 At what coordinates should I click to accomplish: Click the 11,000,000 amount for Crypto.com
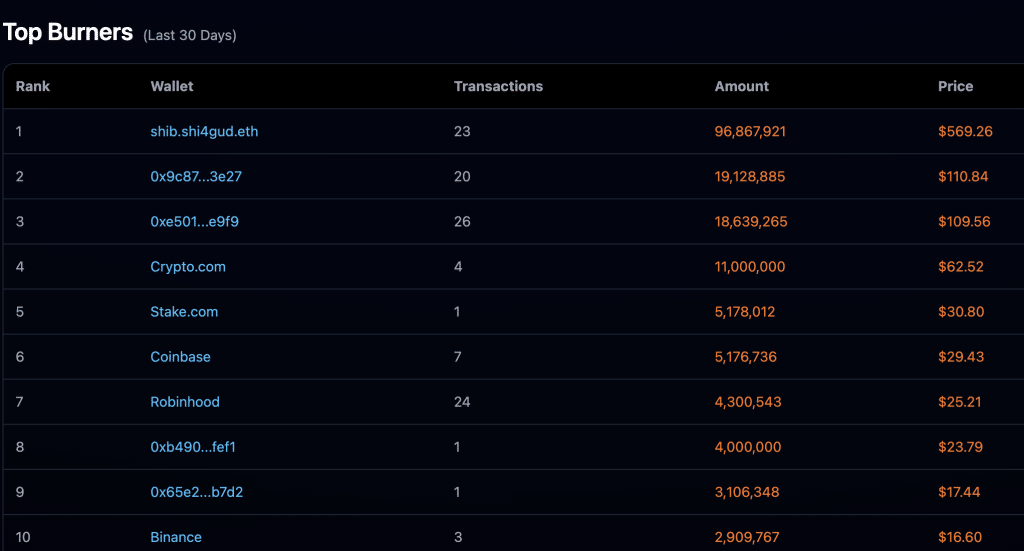(750, 267)
